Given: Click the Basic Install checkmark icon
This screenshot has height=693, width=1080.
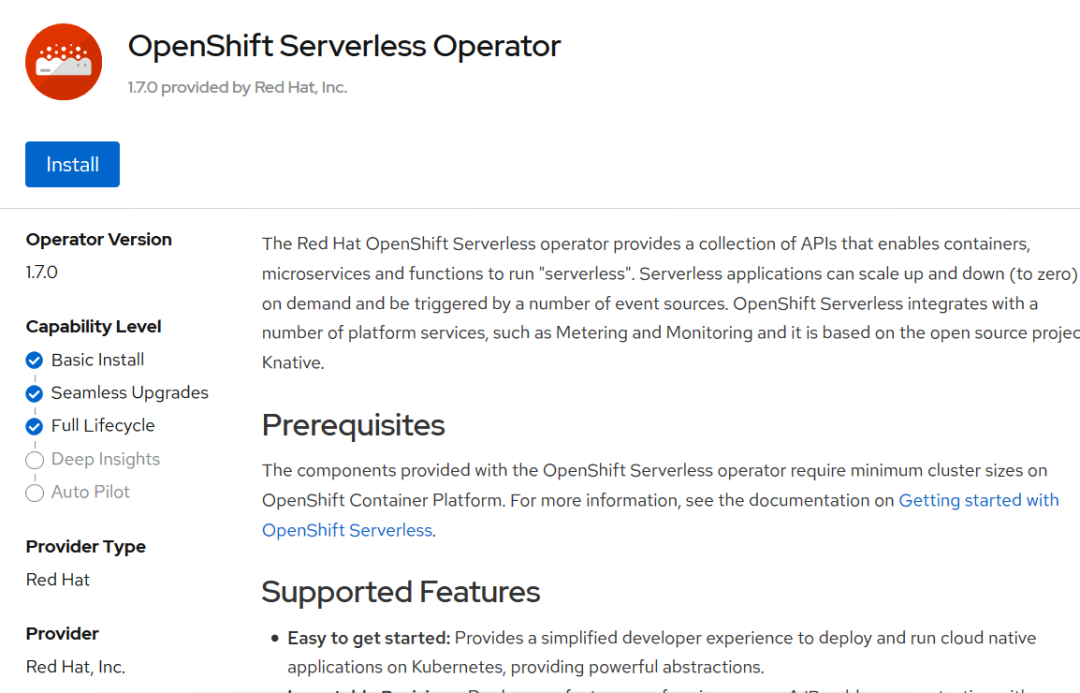Looking at the screenshot, I should point(34,360).
